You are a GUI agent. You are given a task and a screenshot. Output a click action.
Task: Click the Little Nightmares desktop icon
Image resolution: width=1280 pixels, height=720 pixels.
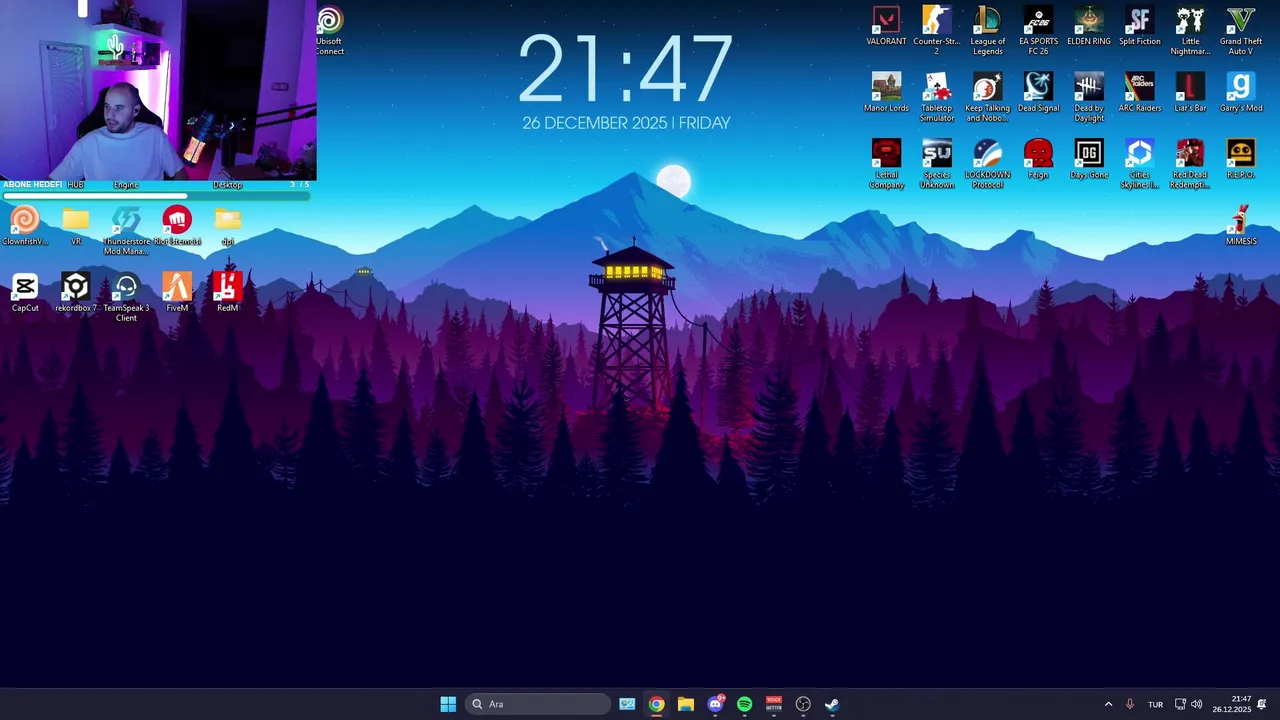tap(1190, 30)
